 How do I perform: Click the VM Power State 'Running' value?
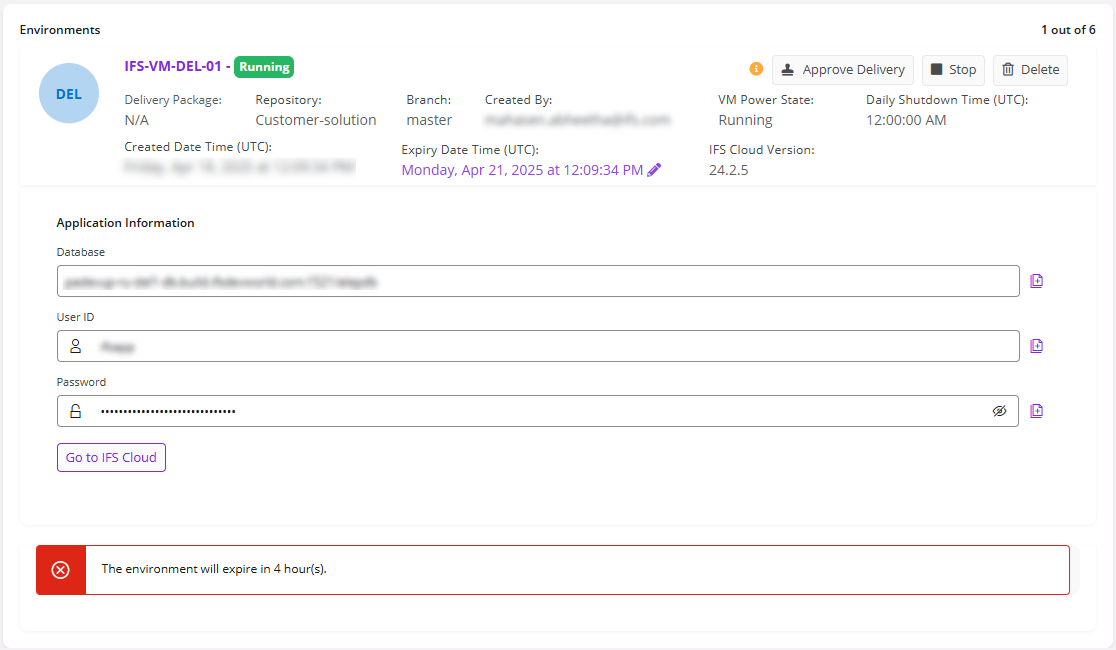coord(745,120)
